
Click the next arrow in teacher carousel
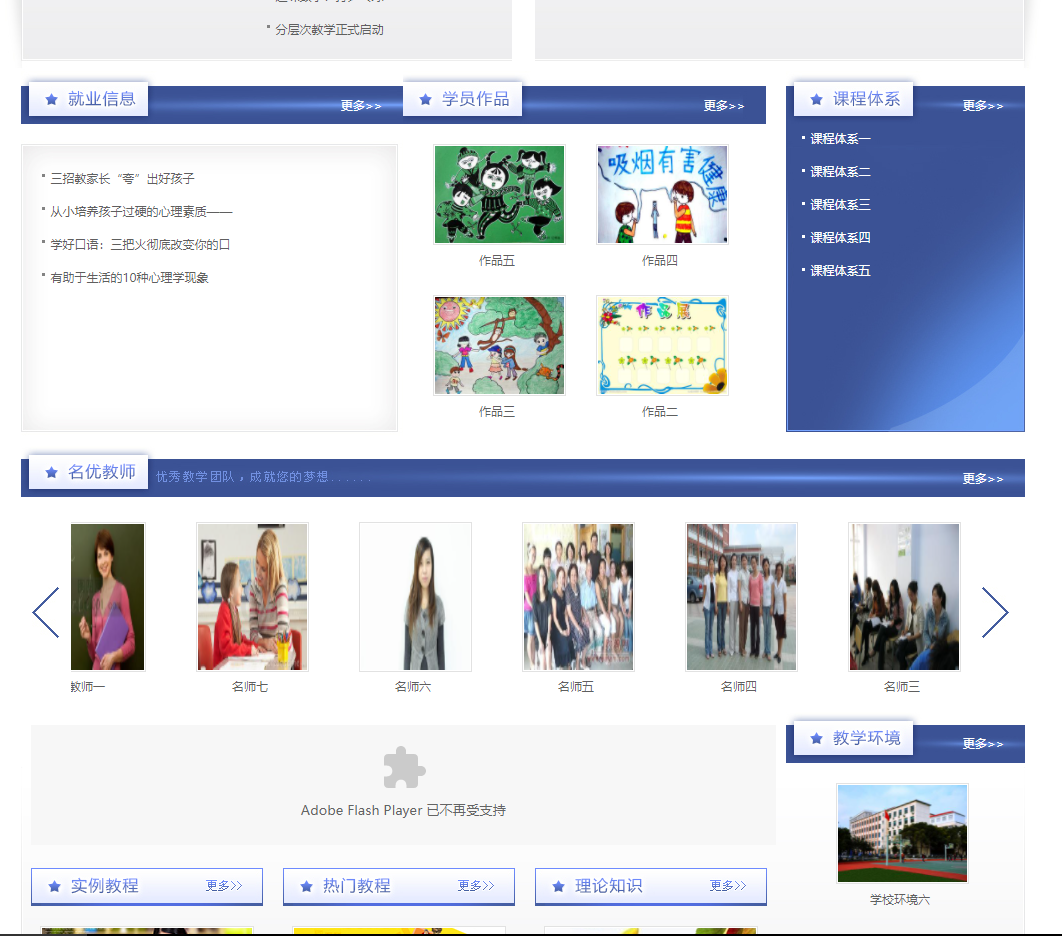pyautogui.click(x=995, y=612)
